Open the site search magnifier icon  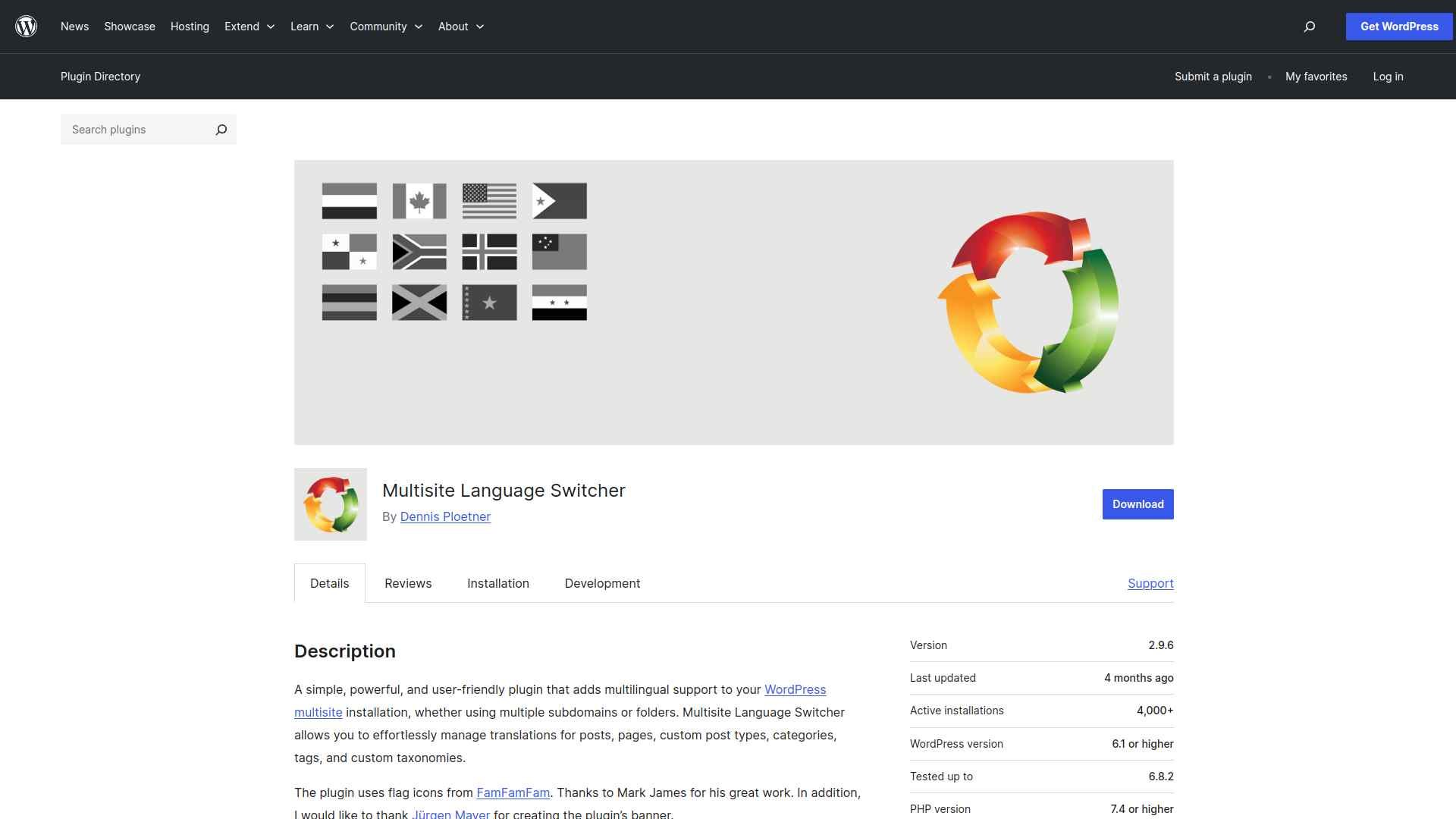coord(1309,27)
